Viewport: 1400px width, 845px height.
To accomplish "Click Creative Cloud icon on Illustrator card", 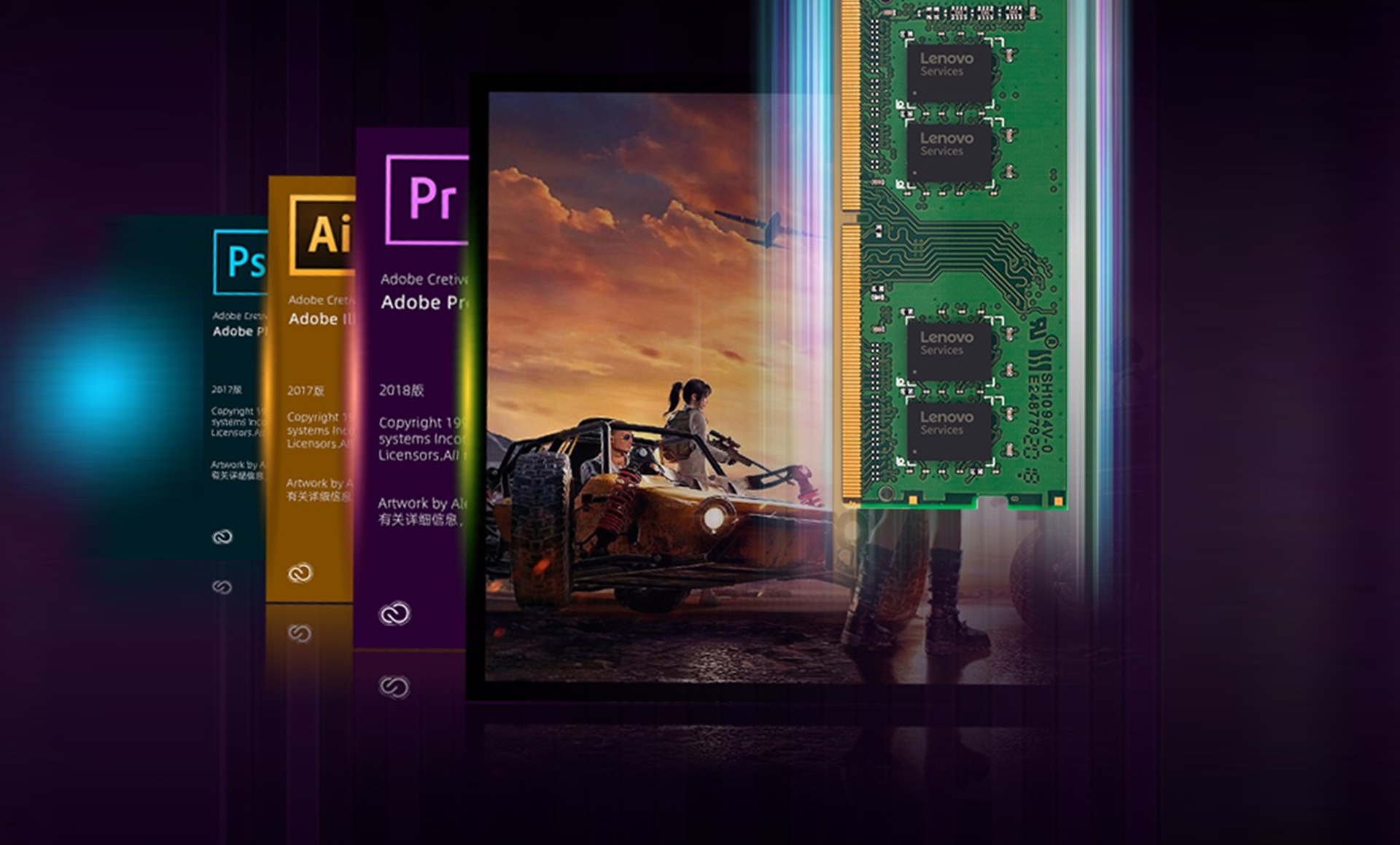I will coord(300,573).
